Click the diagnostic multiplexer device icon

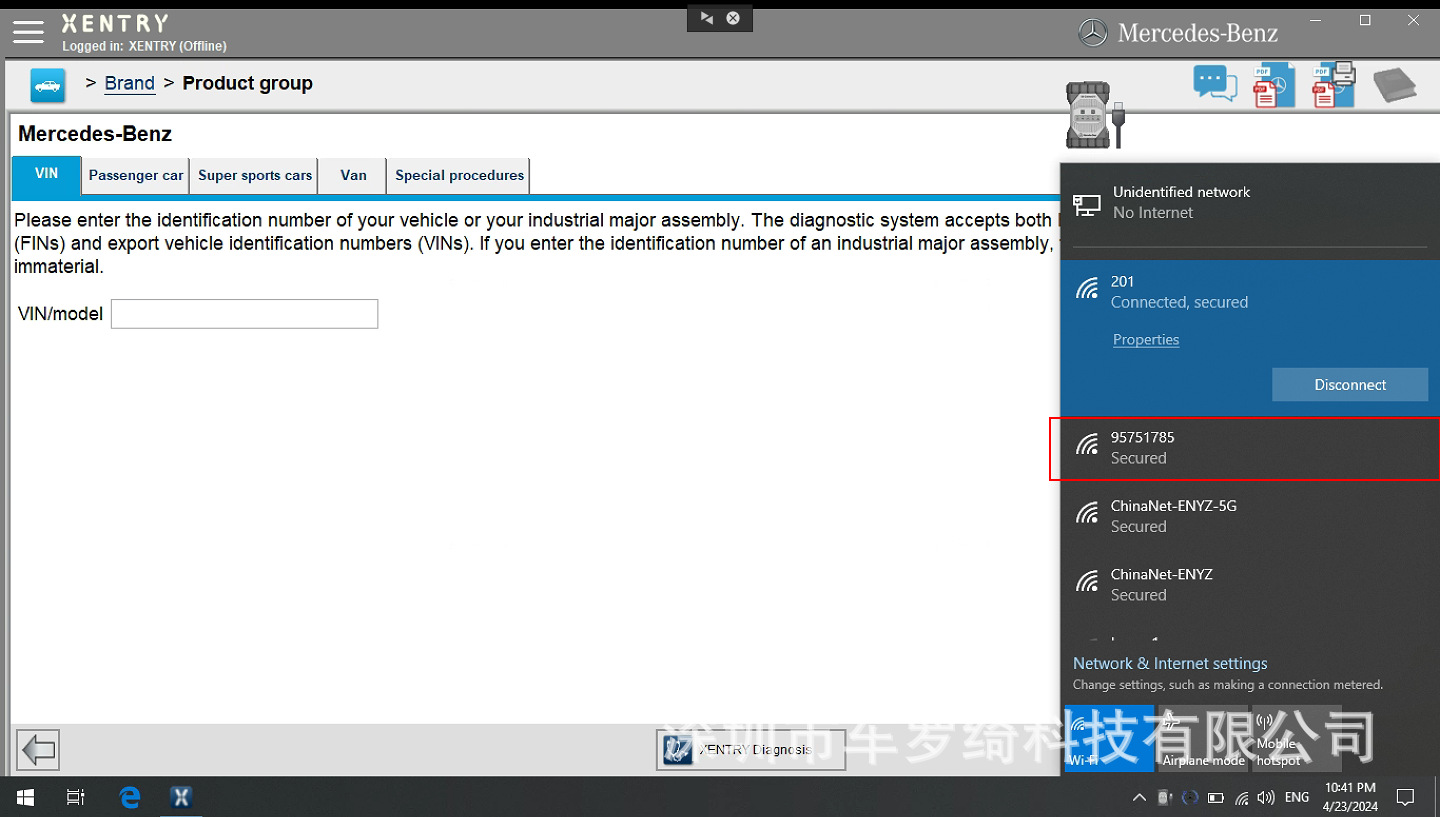(1096, 115)
